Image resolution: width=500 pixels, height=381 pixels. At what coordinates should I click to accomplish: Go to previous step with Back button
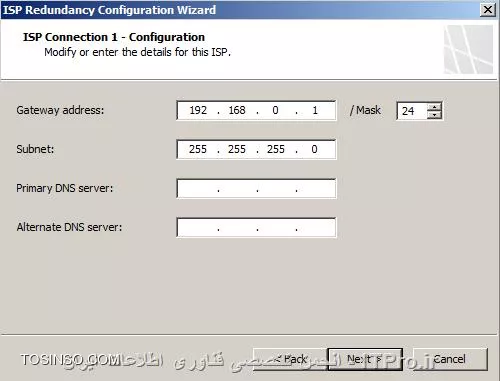(290, 359)
